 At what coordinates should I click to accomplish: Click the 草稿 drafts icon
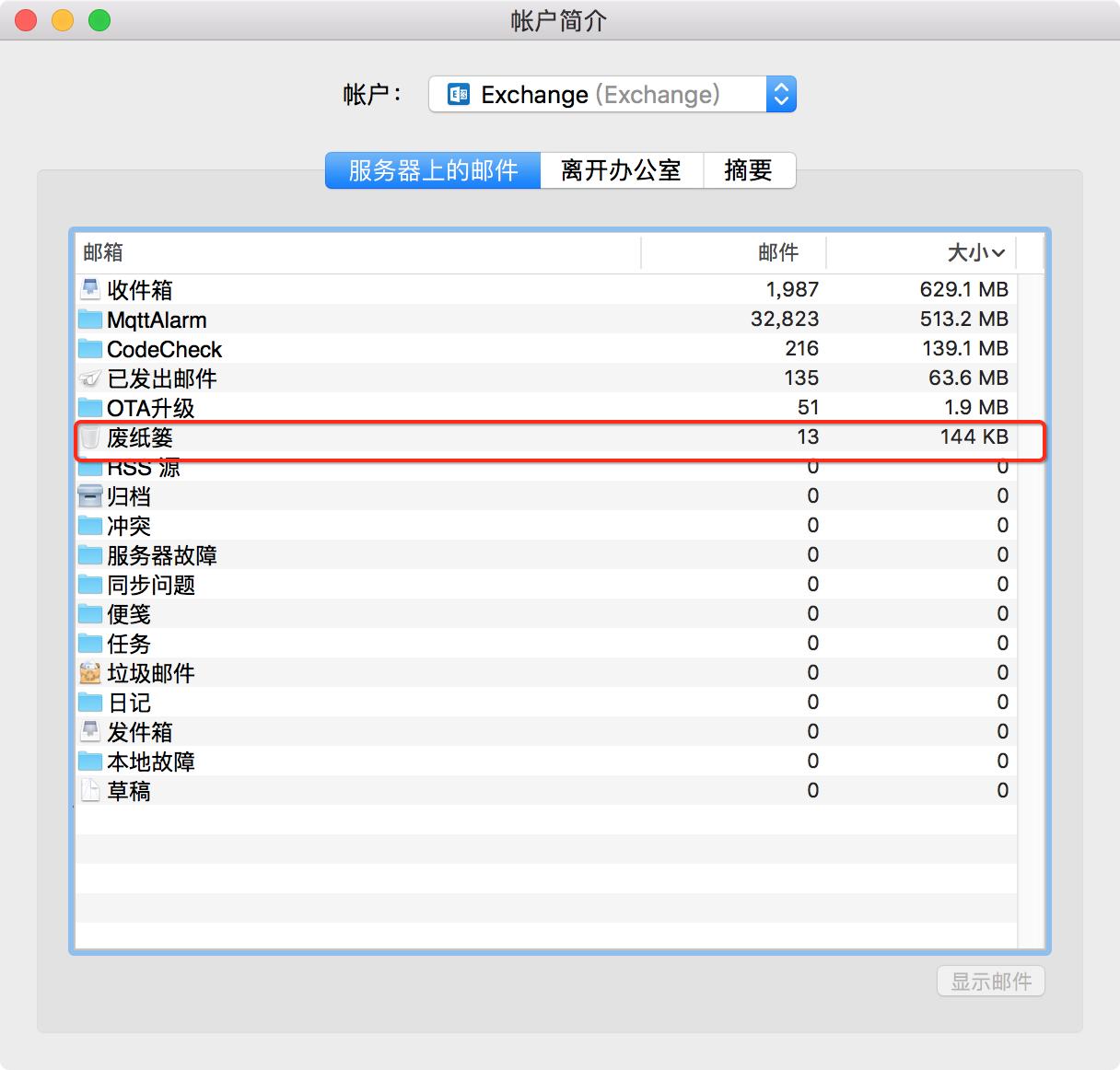point(89,789)
